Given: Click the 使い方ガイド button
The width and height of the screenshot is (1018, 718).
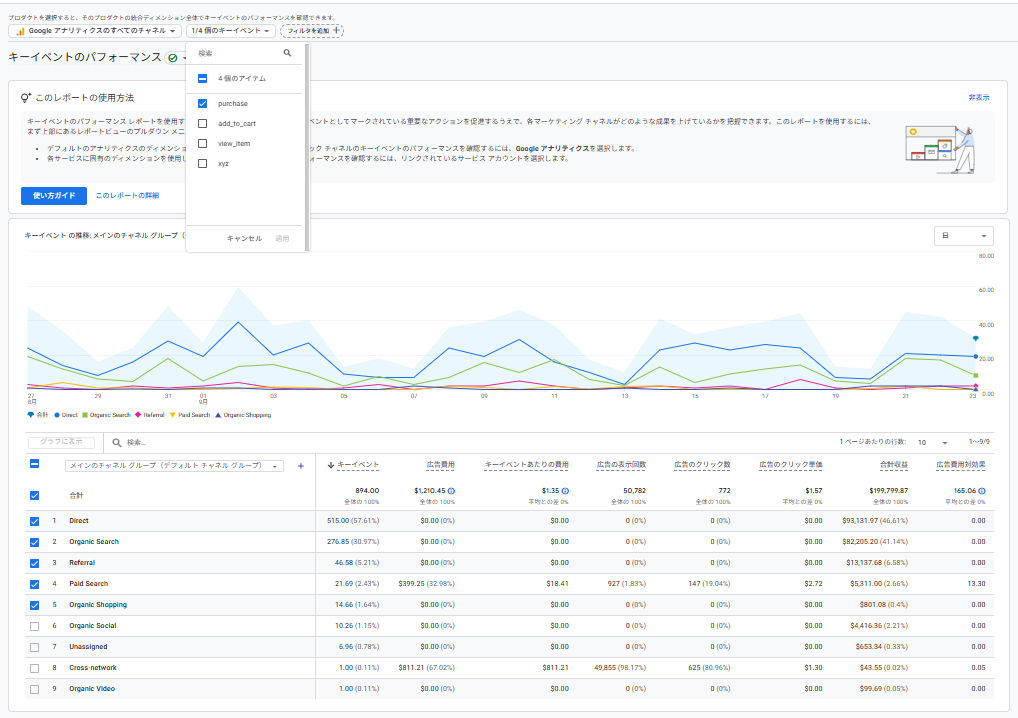Looking at the screenshot, I should pyautogui.click(x=54, y=195).
